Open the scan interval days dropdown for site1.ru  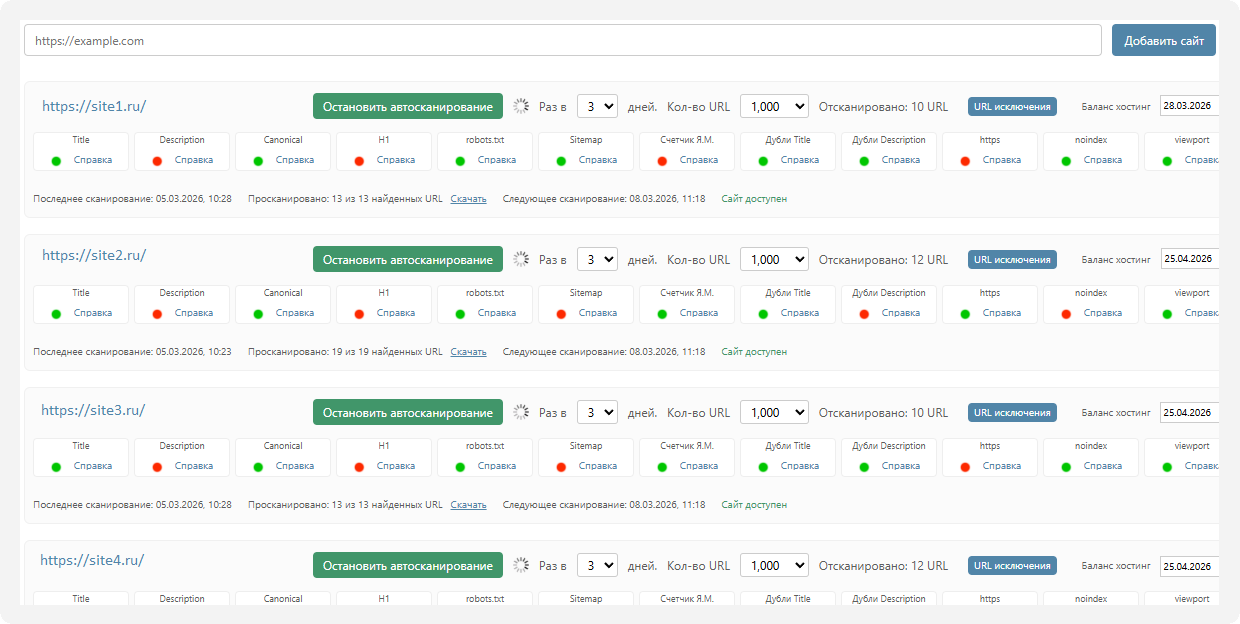pyautogui.click(x=597, y=106)
